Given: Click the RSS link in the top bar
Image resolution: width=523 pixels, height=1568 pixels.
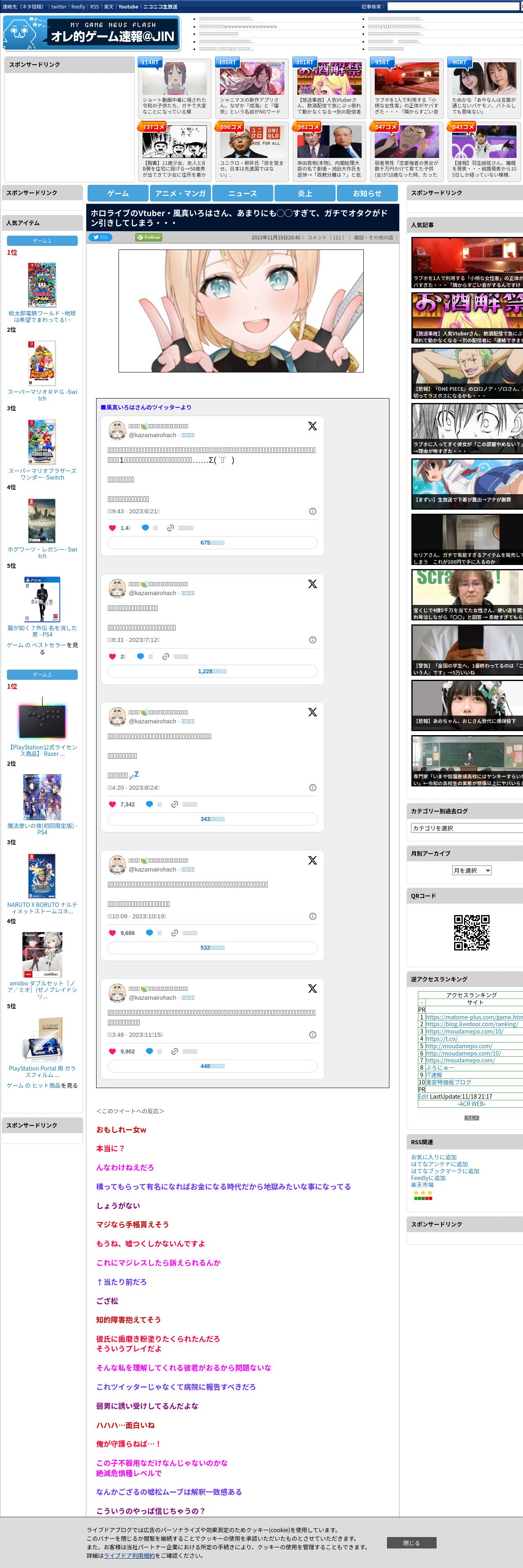Looking at the screenshot, I should coord(94,7).
